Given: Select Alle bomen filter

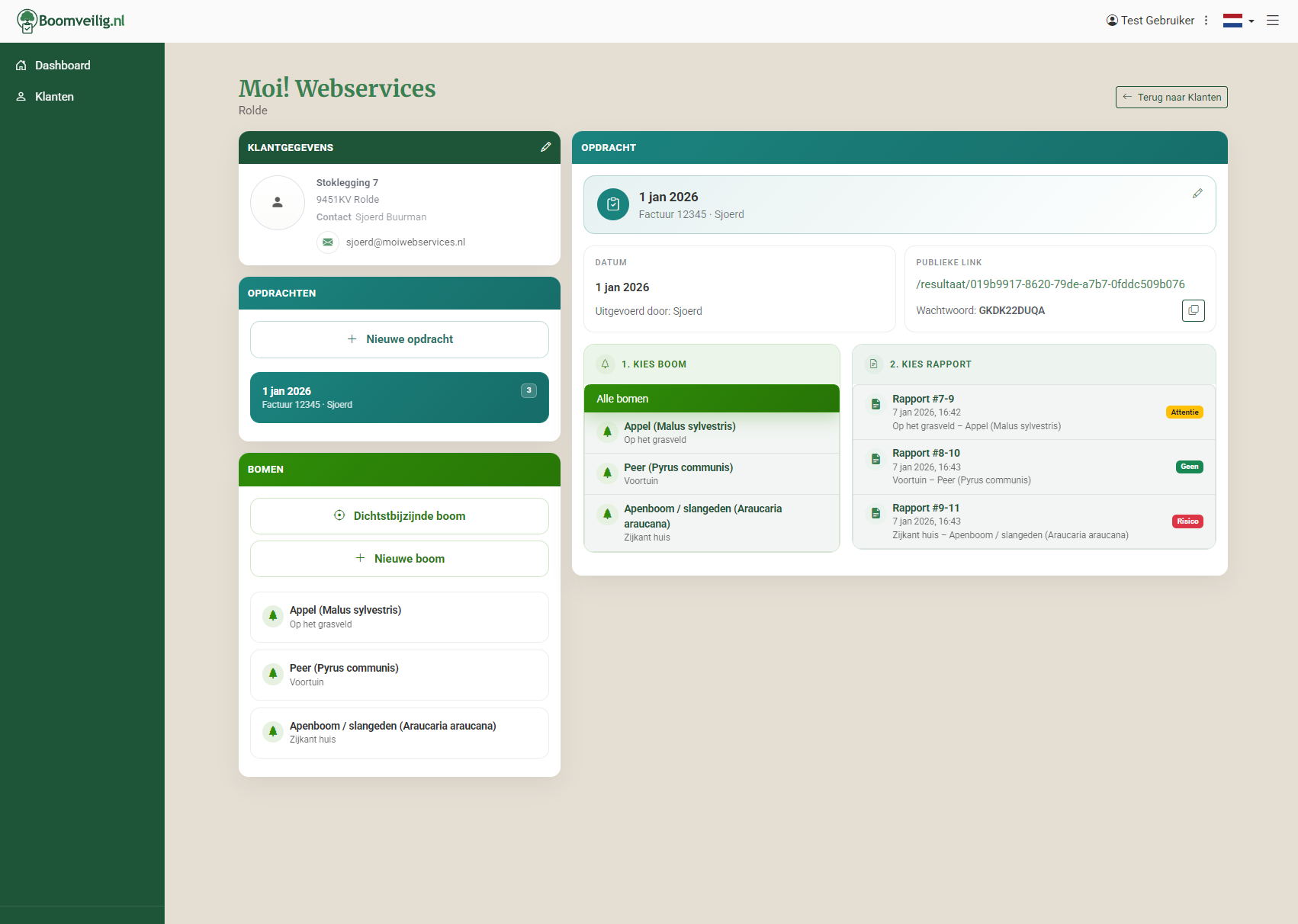Looking at the screenshot, I should pyautogui.click(x=712, y=399).
